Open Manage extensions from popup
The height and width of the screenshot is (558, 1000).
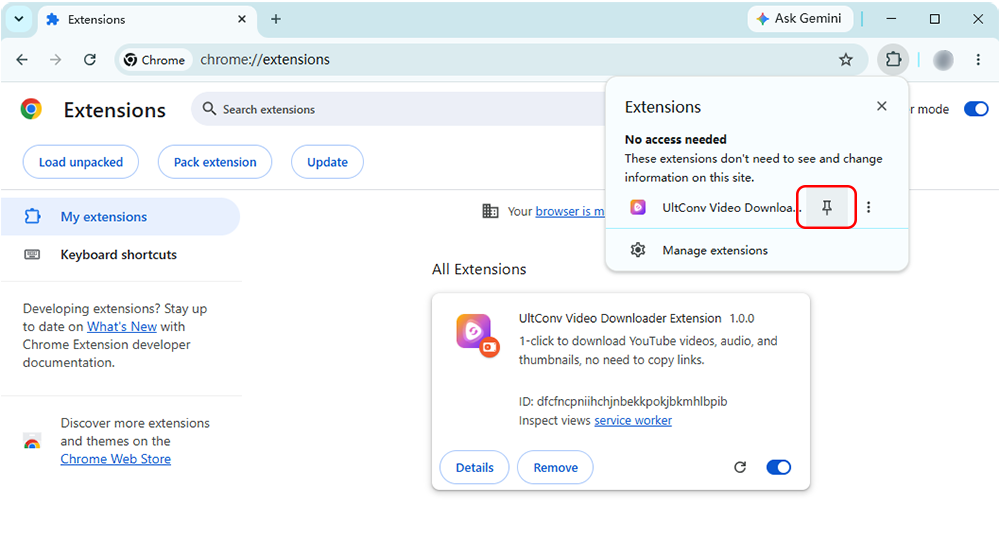coord(756,250)
